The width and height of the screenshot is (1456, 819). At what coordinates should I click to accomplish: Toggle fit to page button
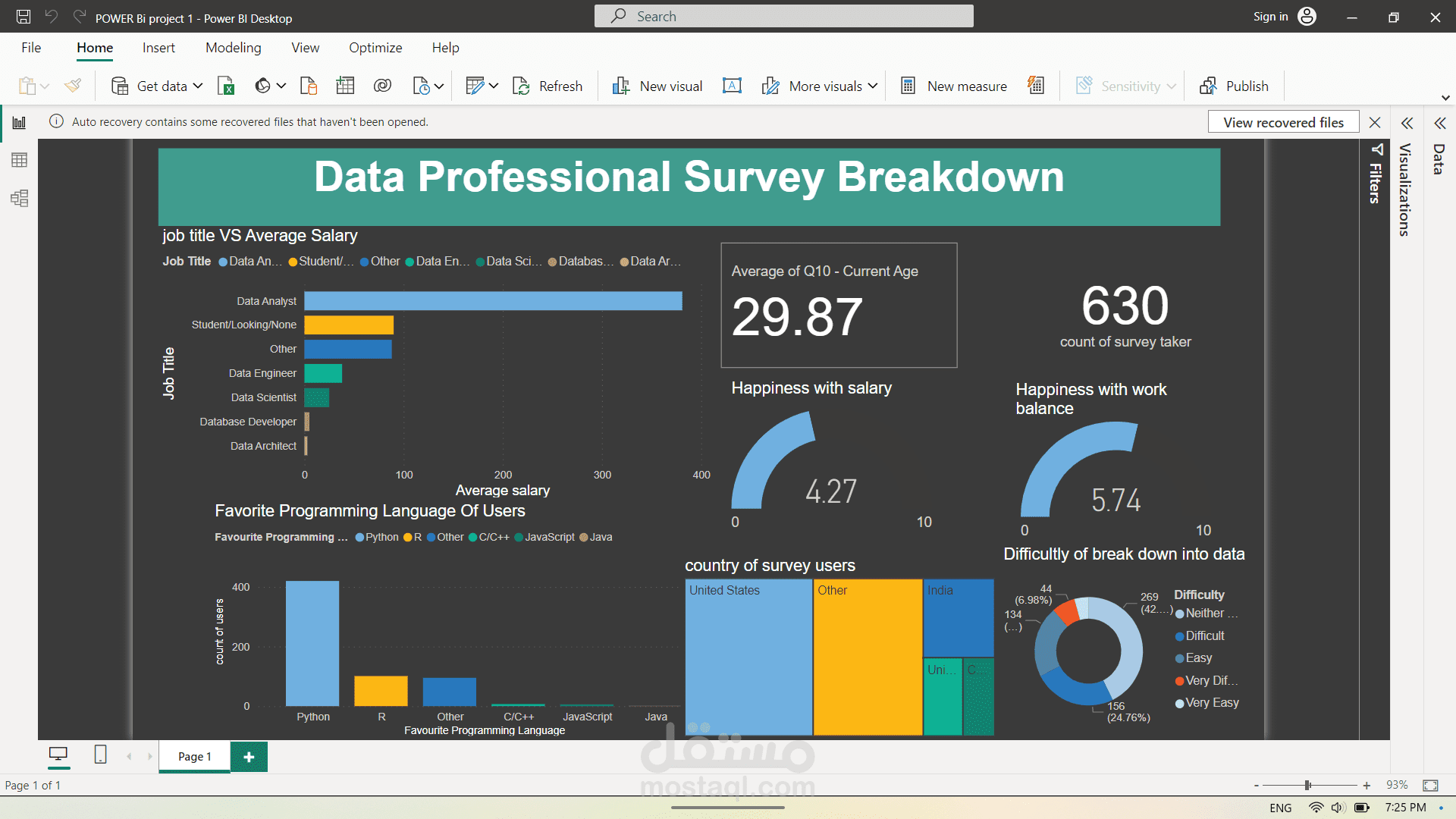pyautogui.click(x=1430, y=786)
